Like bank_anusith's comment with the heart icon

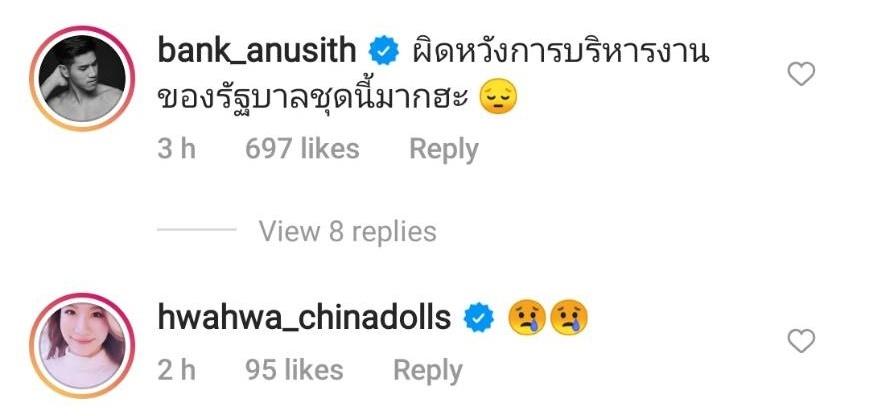pyautogui.click(x=801, y=74)
